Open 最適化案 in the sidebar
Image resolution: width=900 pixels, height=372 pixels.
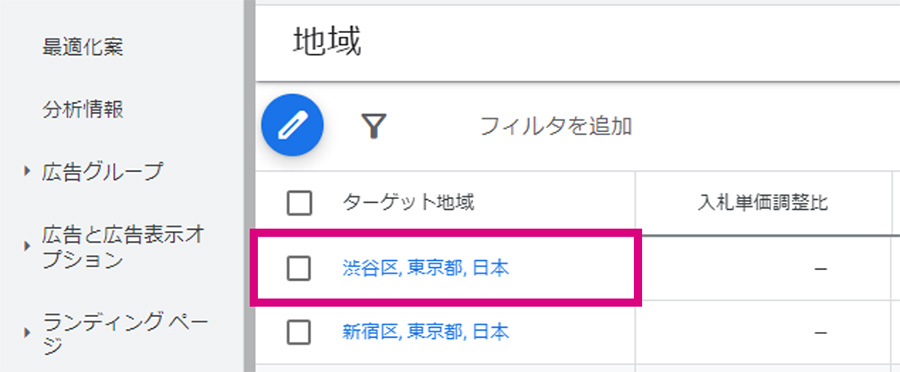(x=83, y=48)
